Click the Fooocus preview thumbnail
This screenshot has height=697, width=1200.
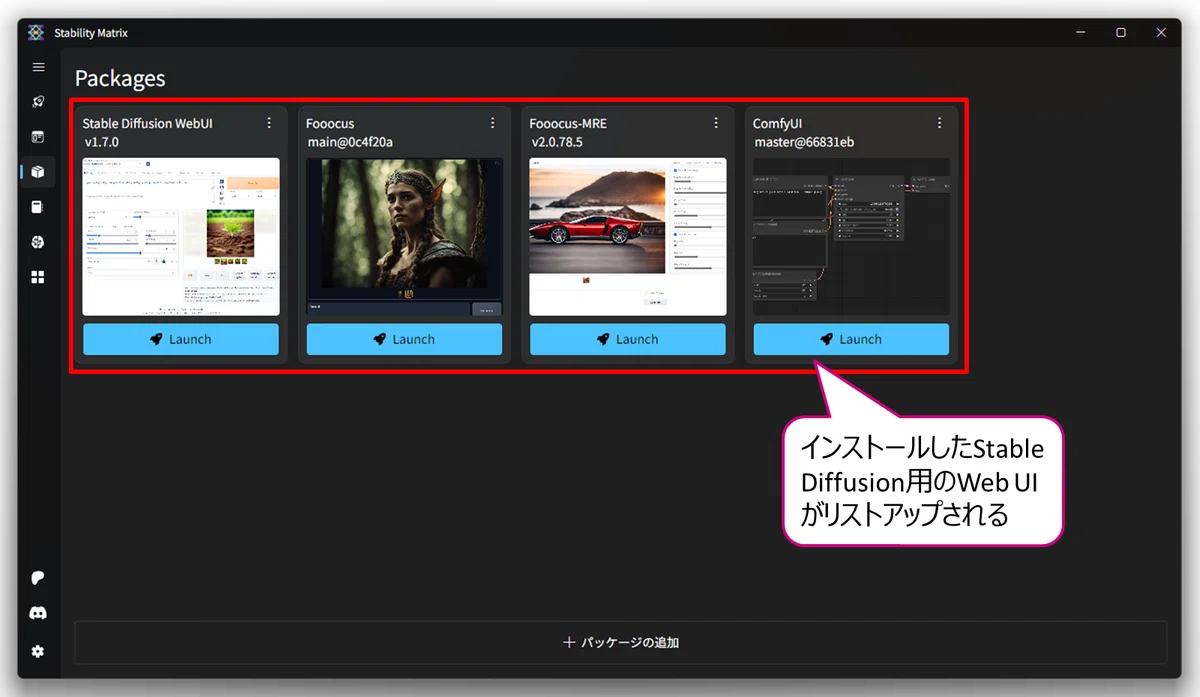[404, 237]
